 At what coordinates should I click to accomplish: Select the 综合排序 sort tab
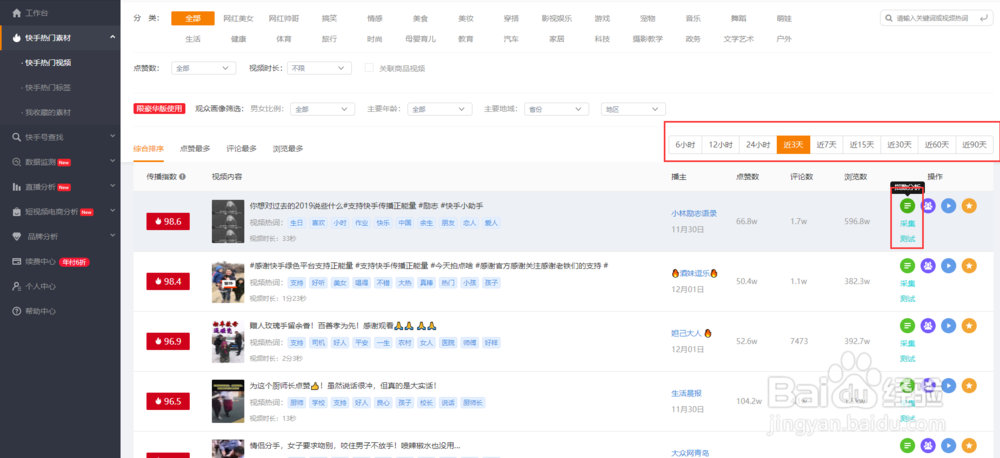pos(149,149)
